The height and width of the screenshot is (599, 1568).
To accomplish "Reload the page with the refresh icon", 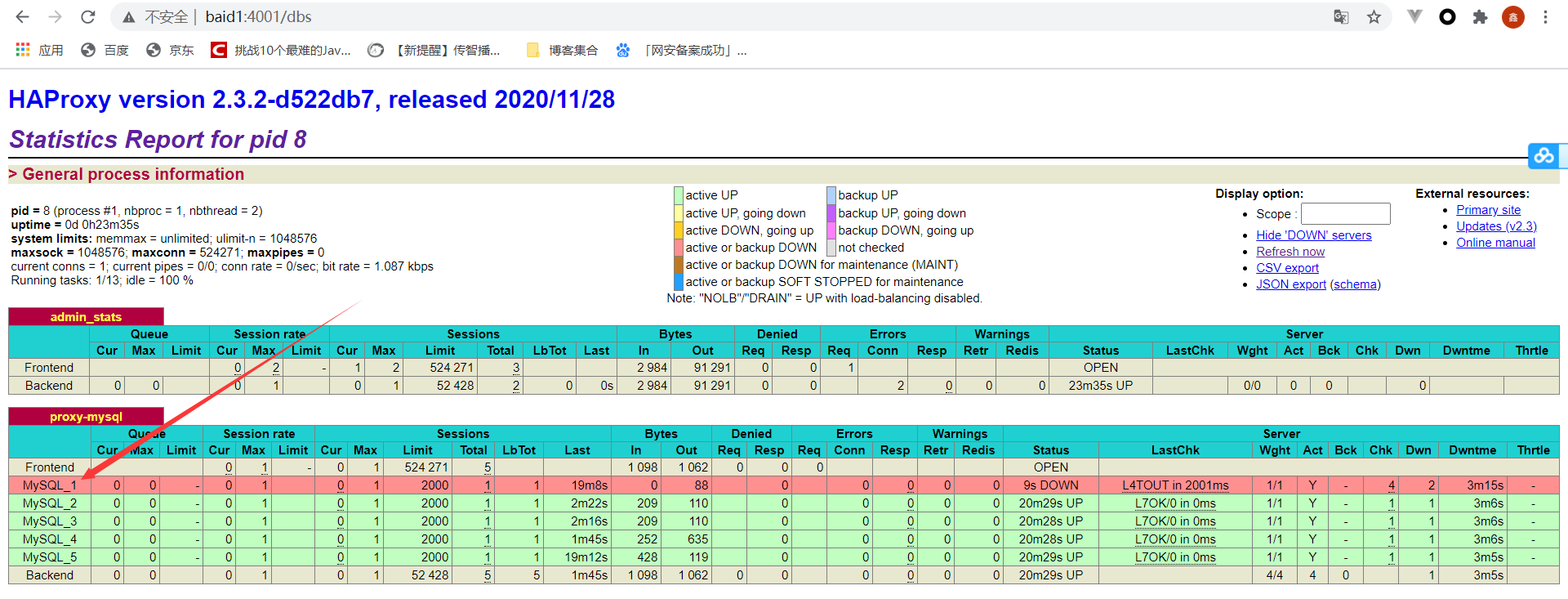I will (88, 17).
